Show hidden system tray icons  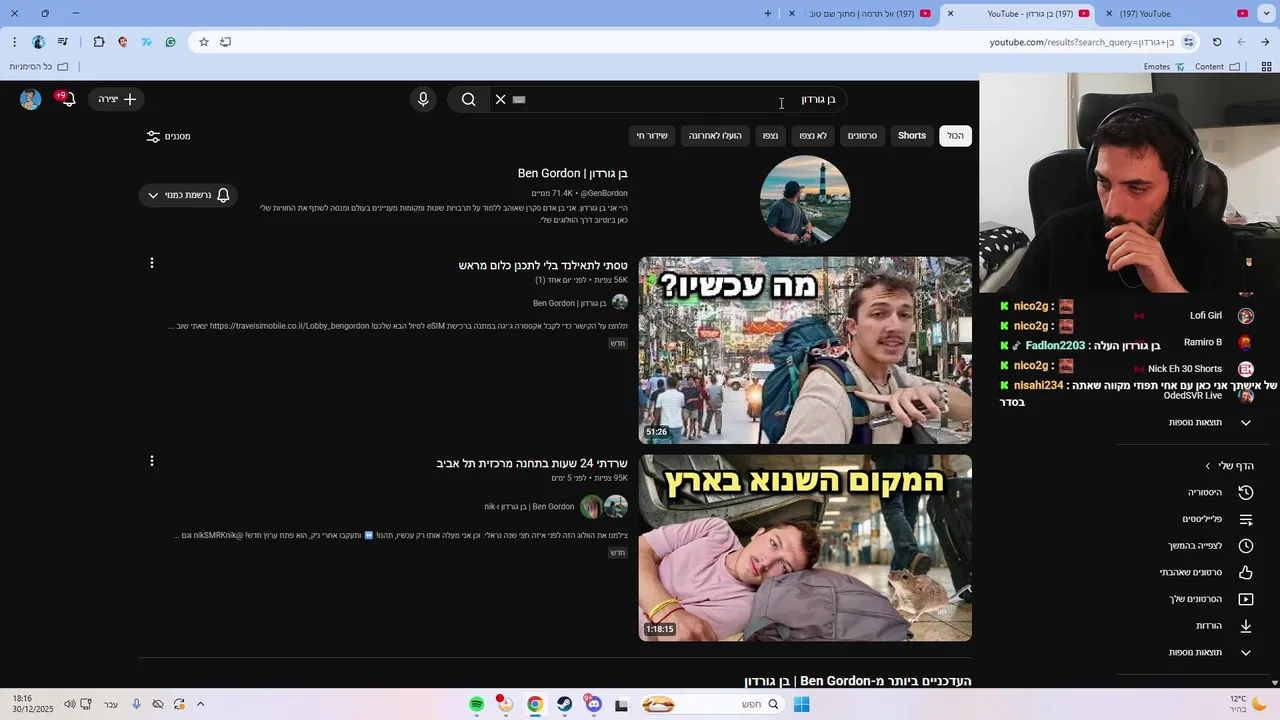(200, 704)
